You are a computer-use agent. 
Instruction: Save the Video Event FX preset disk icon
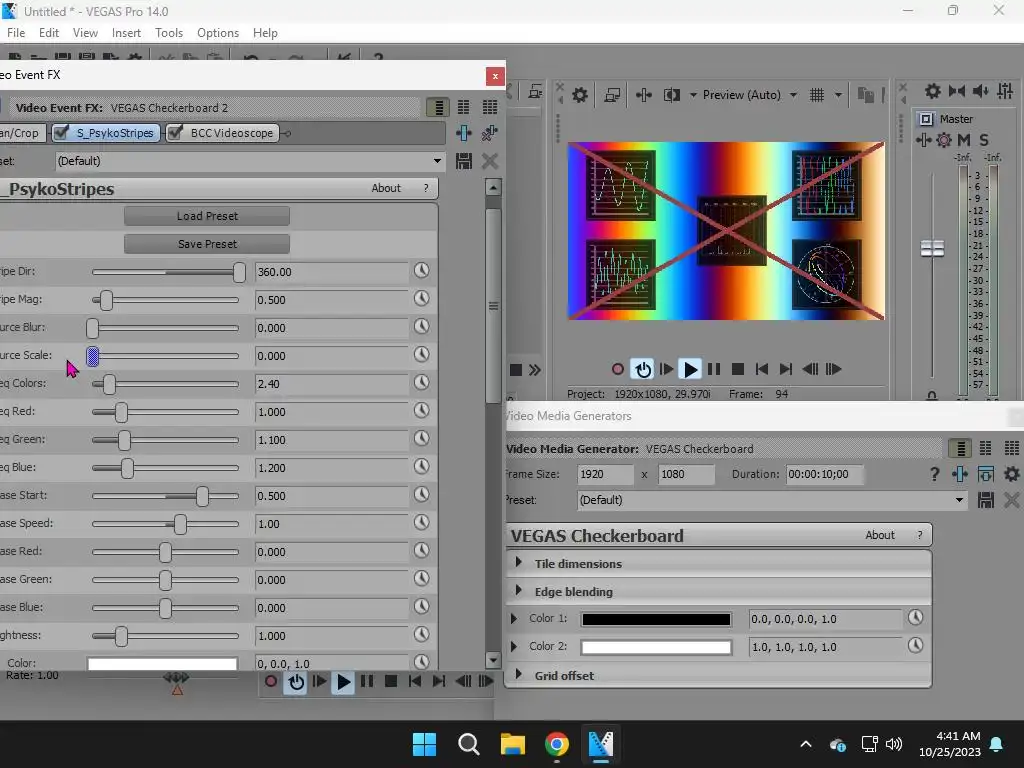coord(464,161)
